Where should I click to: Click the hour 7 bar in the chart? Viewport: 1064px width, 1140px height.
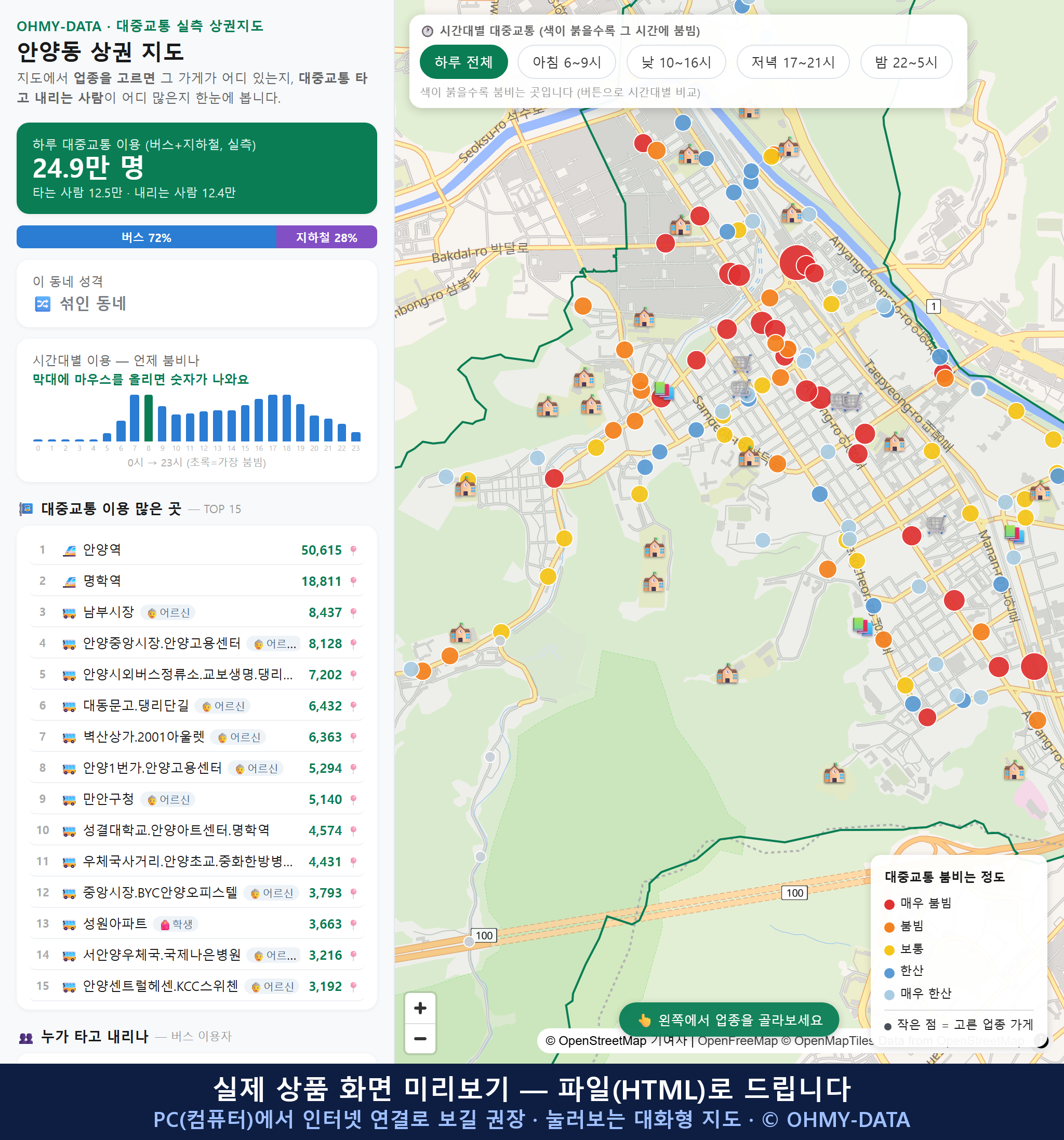coord(135,418)
